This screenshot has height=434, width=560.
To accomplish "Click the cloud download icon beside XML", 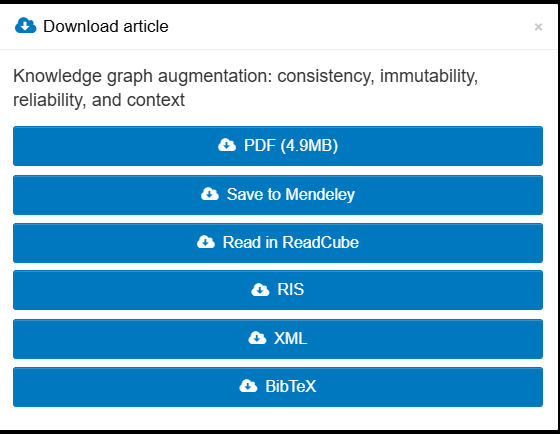I will click(x=257, y=338).
